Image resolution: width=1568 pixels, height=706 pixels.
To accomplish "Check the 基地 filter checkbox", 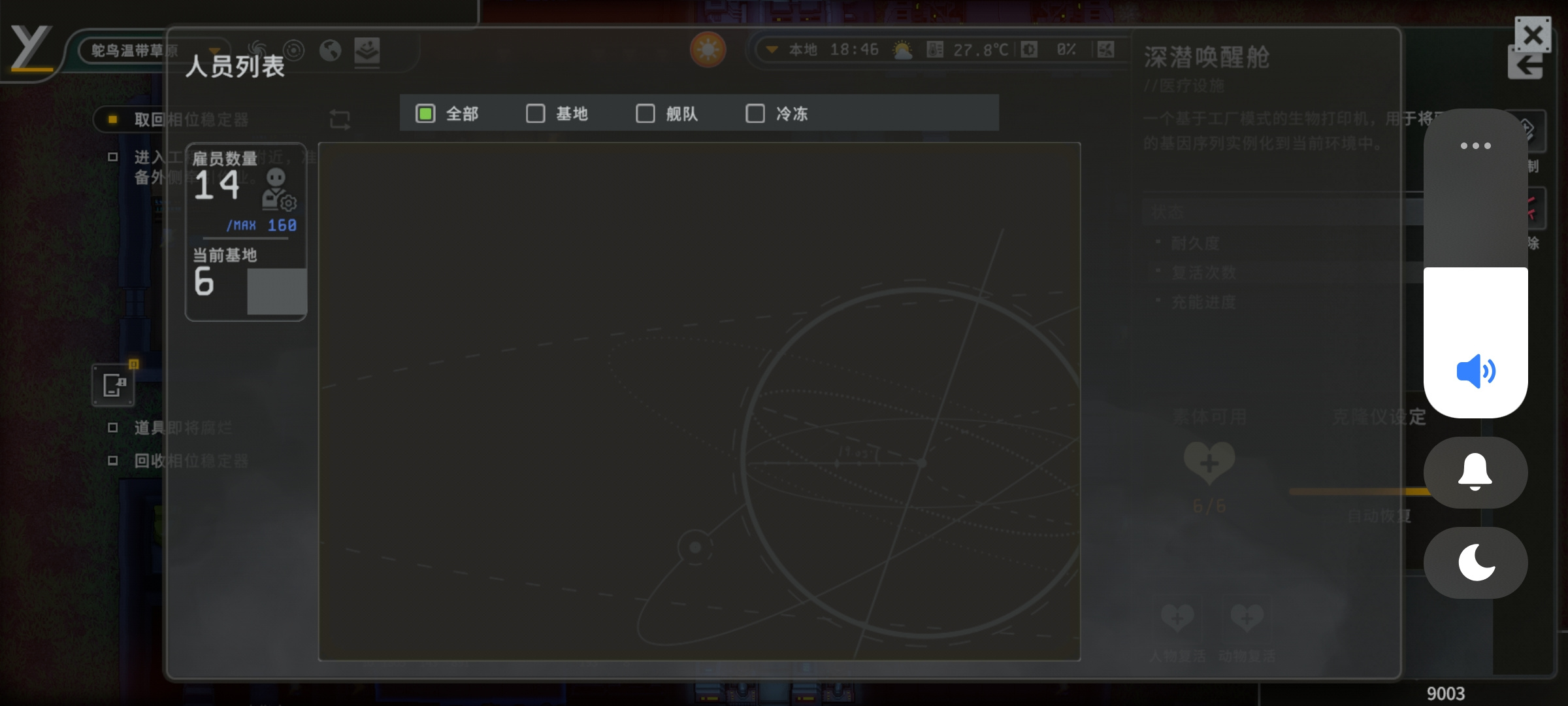I will pyautogui.click(x=535, y=114).
